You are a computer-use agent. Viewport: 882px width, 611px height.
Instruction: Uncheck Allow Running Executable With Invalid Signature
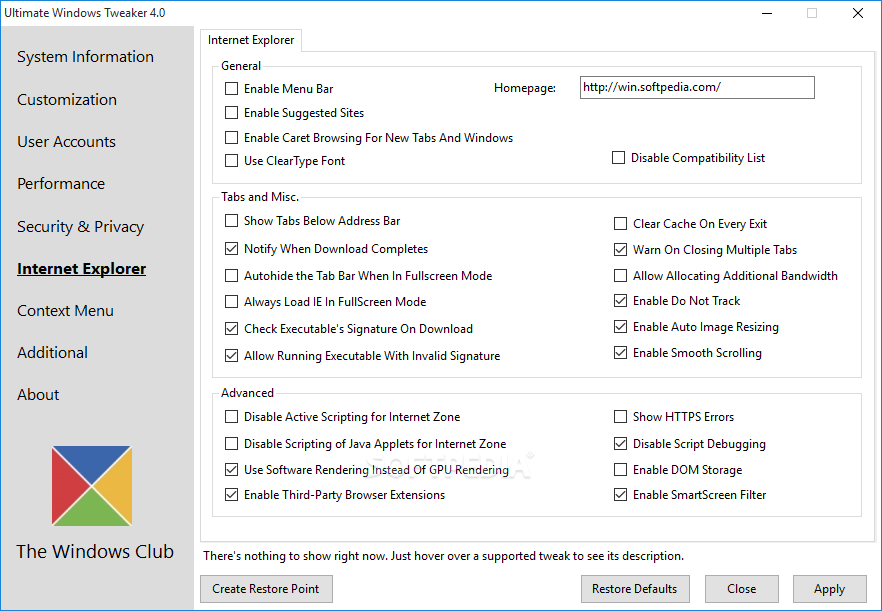(x=231, y=356)
